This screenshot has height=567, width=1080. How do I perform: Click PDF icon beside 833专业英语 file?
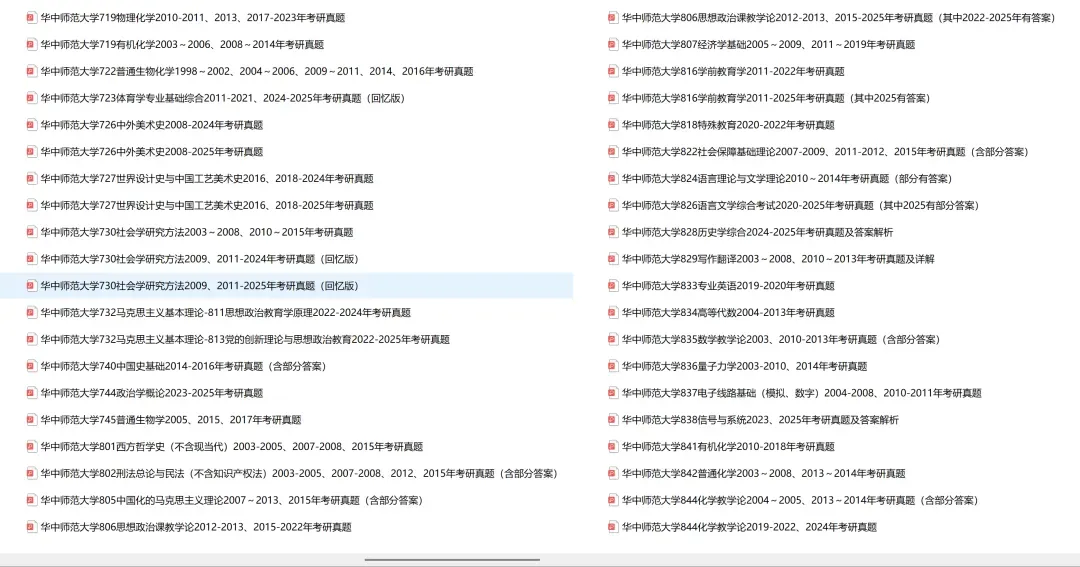[612, 286]
